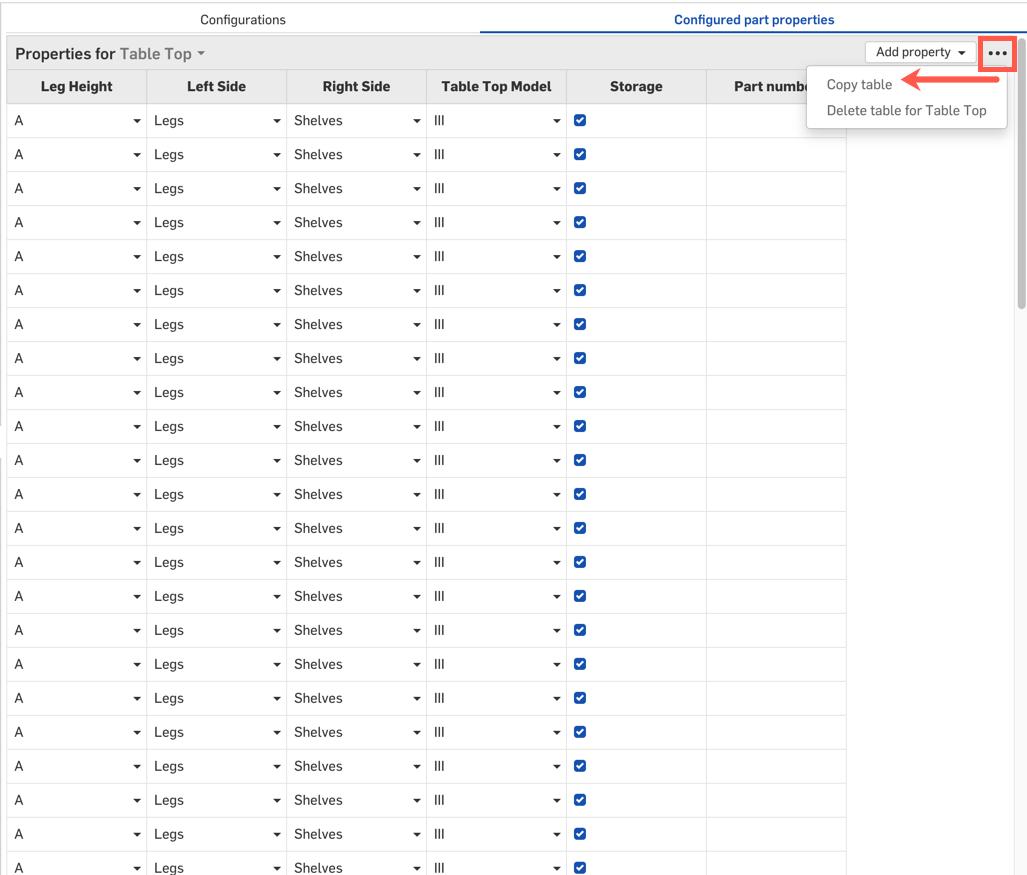Toggle Storage checkbox in the second row
Image resolution: width=1027 pixels, height=875 pixels.
coord(580,155)
